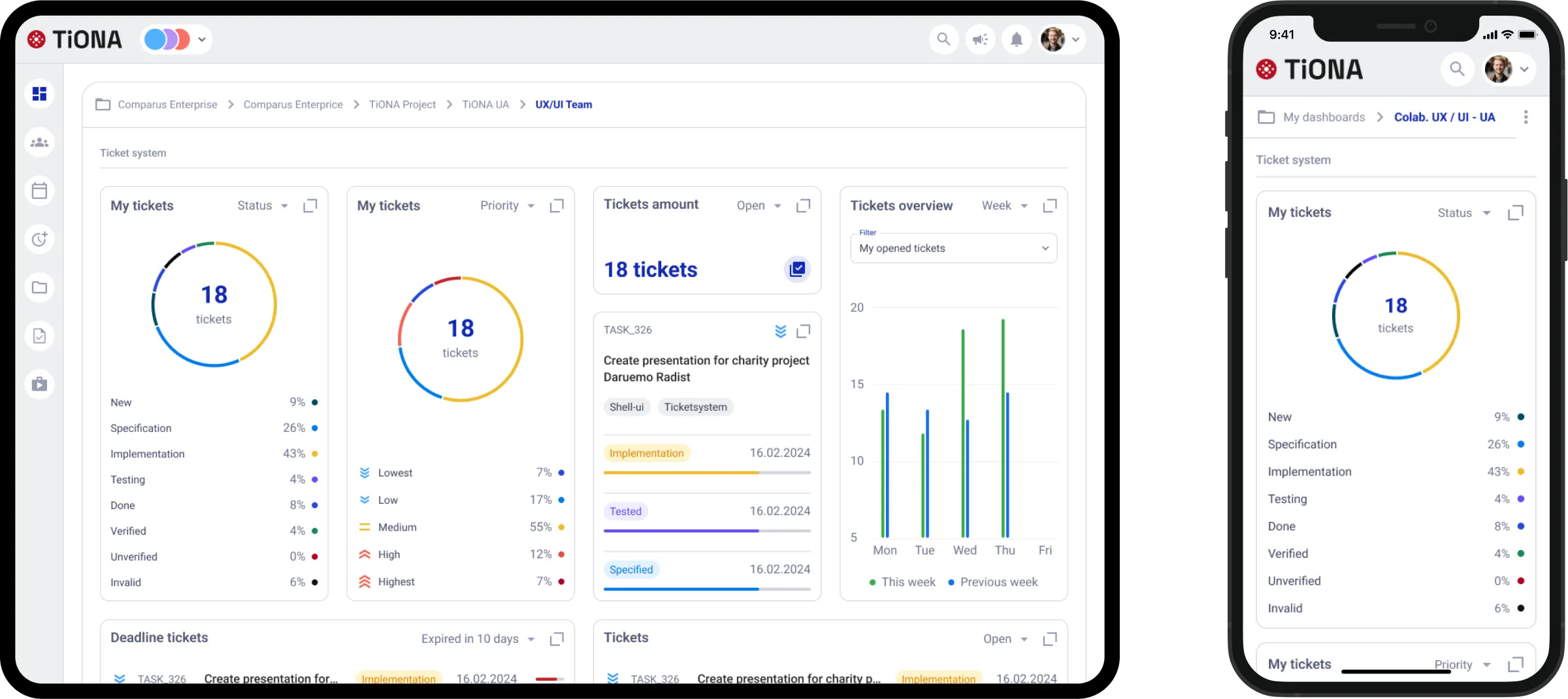The height and width of the screenshot is (699, 1568).
Task: Open three-dot menu on phone breadcrumb
Action: click(x=1526, y=117)
